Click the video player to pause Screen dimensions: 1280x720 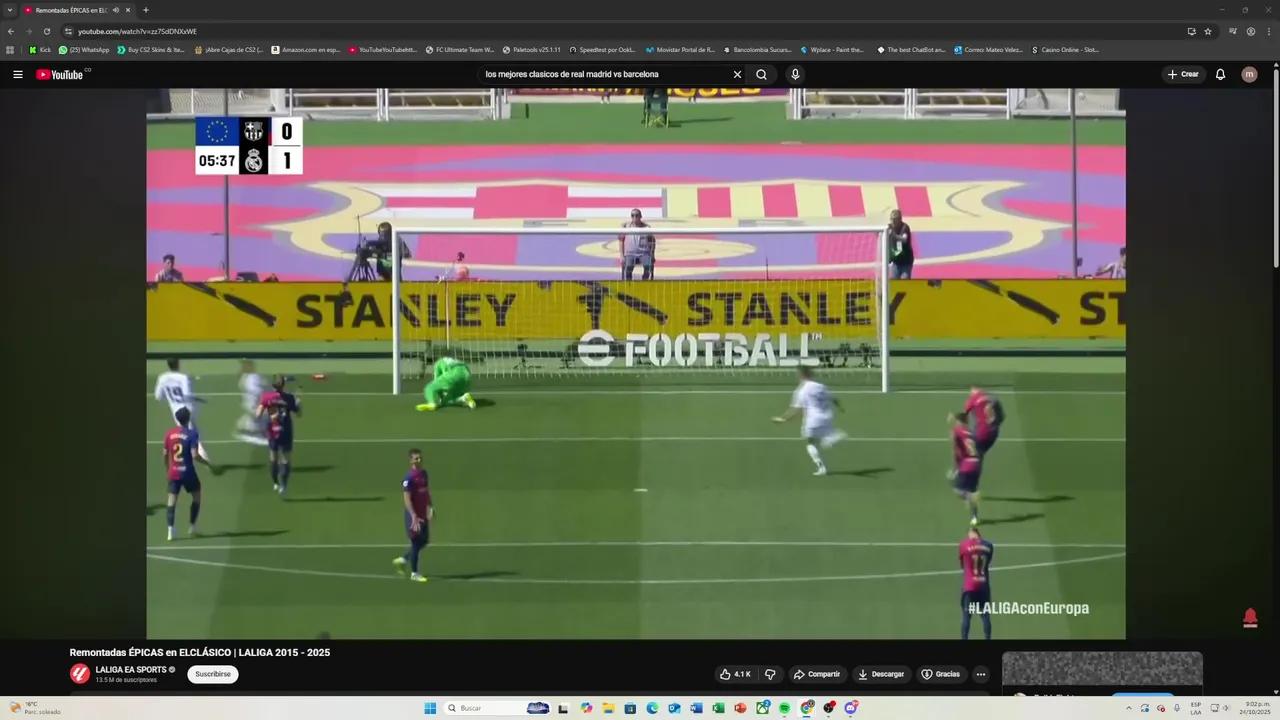(636, 364)
